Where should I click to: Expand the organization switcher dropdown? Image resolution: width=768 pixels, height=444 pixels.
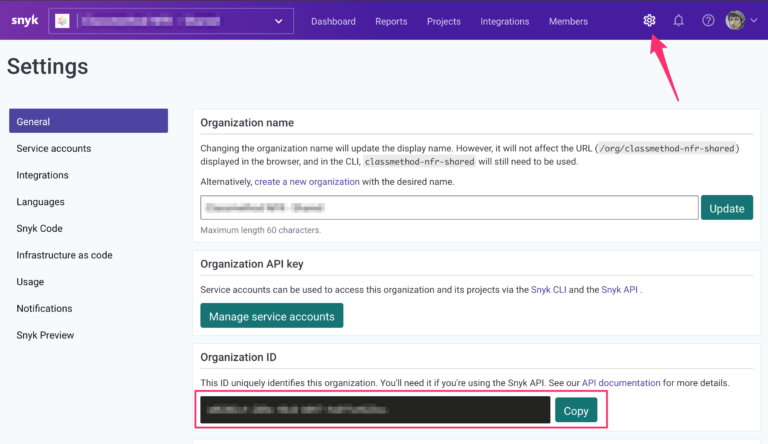pos(278,21)
